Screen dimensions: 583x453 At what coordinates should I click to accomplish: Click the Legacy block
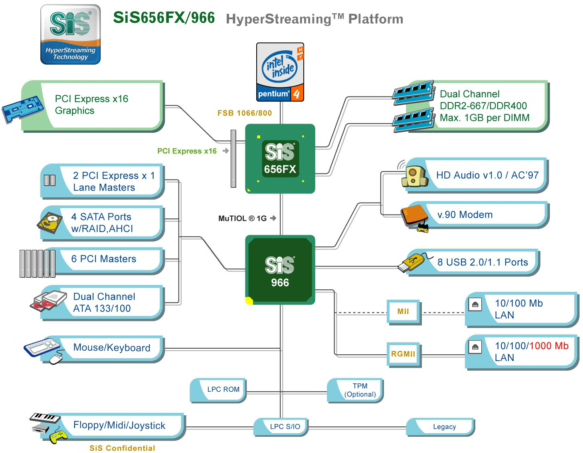click(440, 427)
